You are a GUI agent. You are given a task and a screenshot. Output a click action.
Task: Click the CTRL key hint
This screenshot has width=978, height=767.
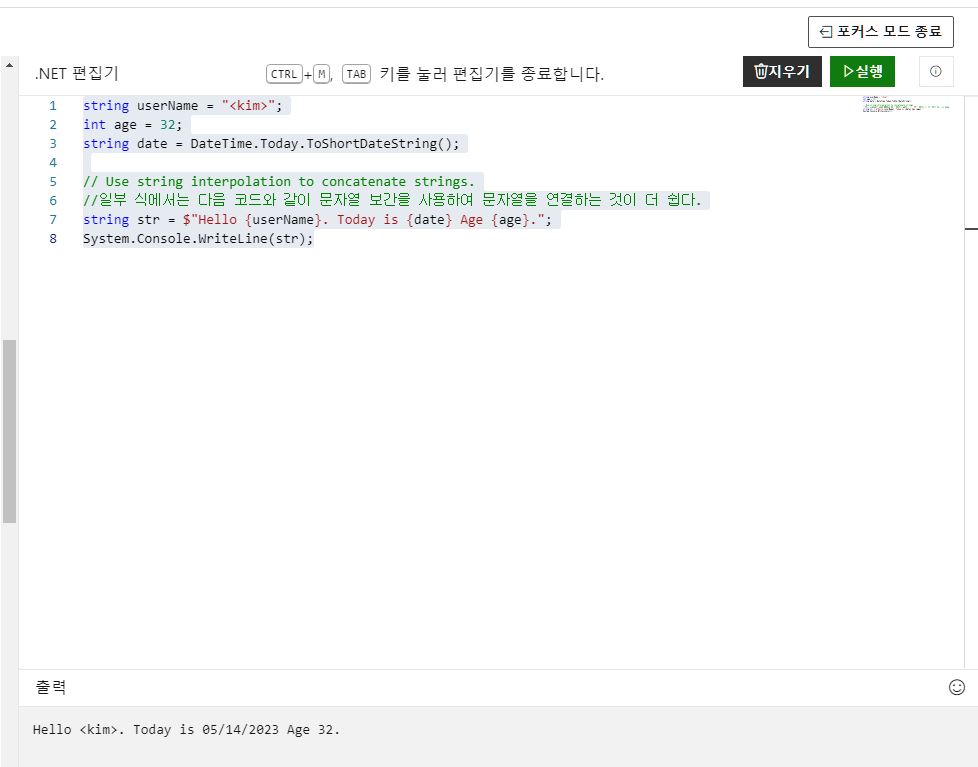point(284,74)
